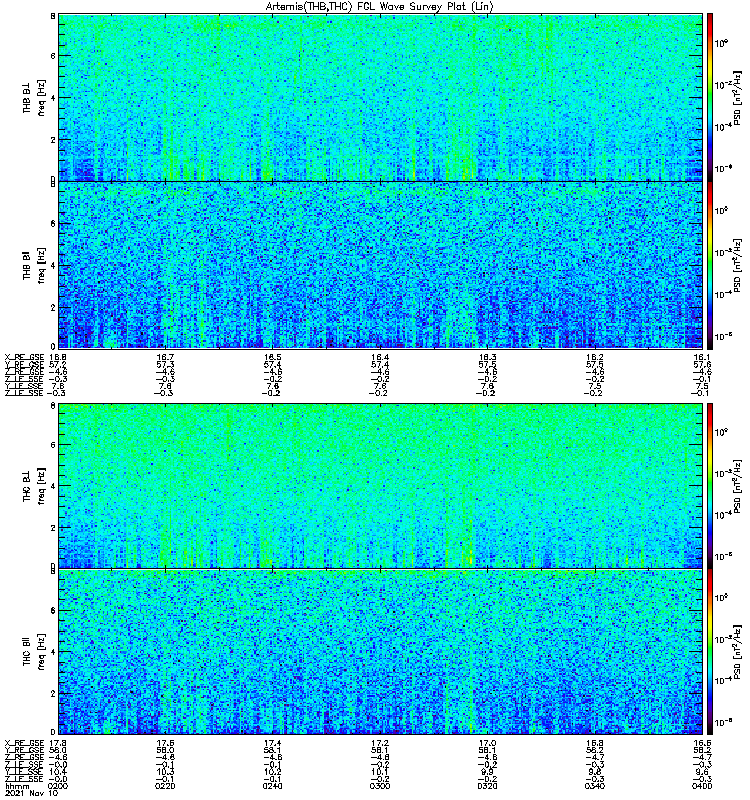The image size is (750, 800).
Task: Click THB X_RE_GSE value '16.4'
Action: click(380, 357)
